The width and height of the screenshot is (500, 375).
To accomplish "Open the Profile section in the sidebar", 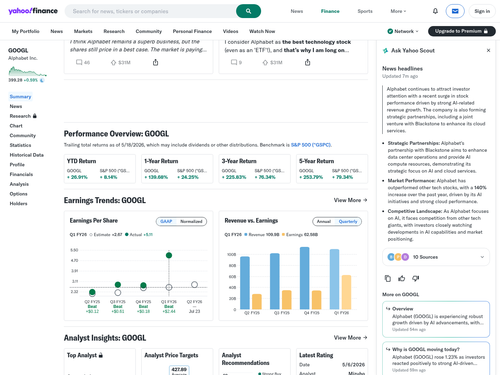I will pos(17,164).
